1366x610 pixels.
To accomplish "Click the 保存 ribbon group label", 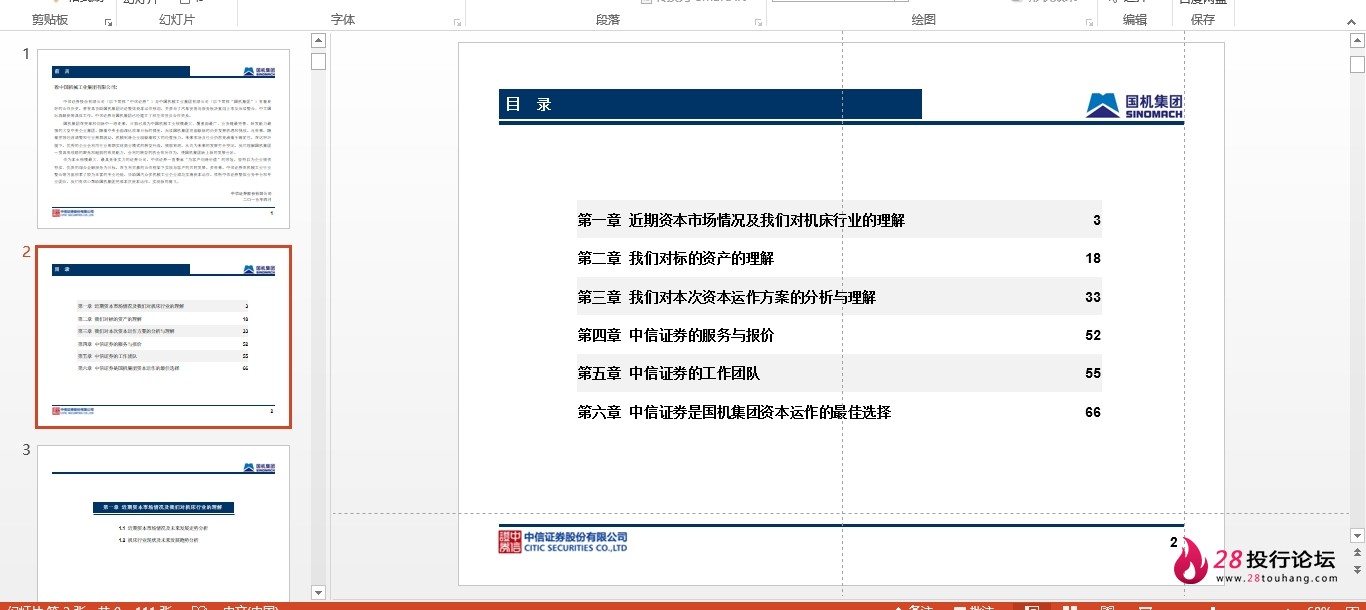I will pyautogui.click(x=1203, y=20).
